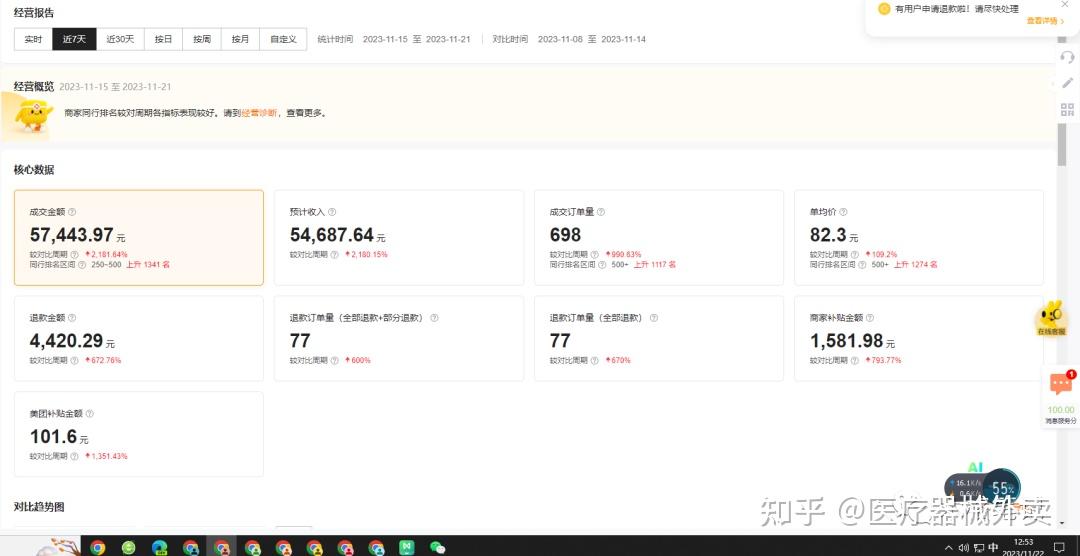Select the 近7天 tab
Image resolution: width=1080 pixels, height=556 pixels.
point(74,39)
